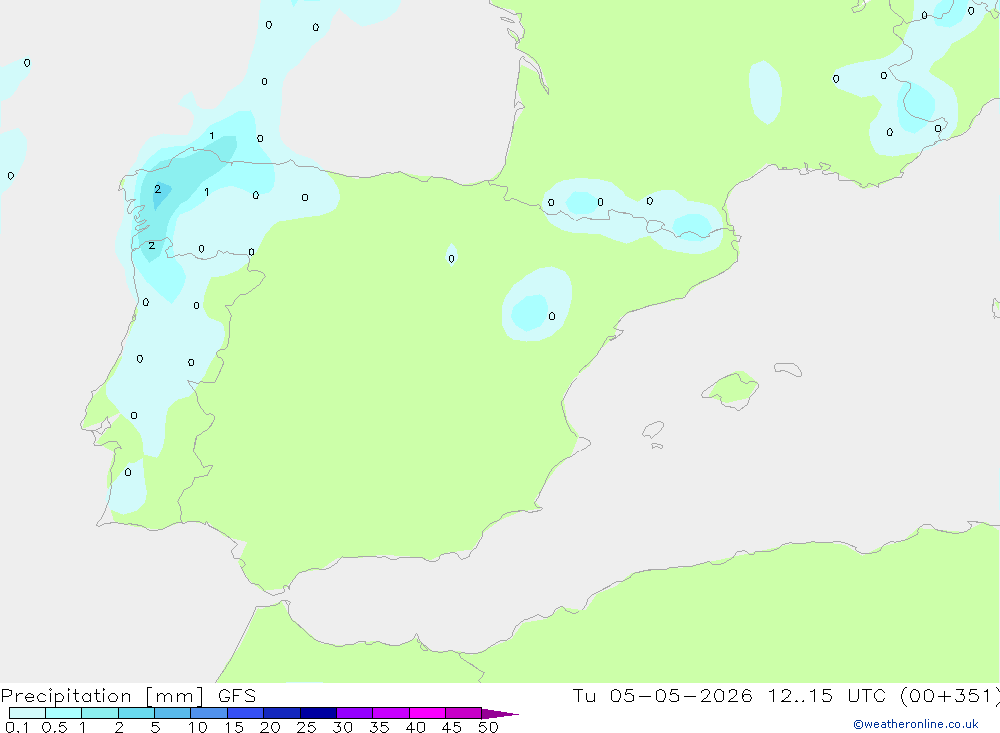The height and width of the screenshot is (733, 1000).
Task: Click the 0.1–0.5 mm legend color swatch
Action: point(27,713)
